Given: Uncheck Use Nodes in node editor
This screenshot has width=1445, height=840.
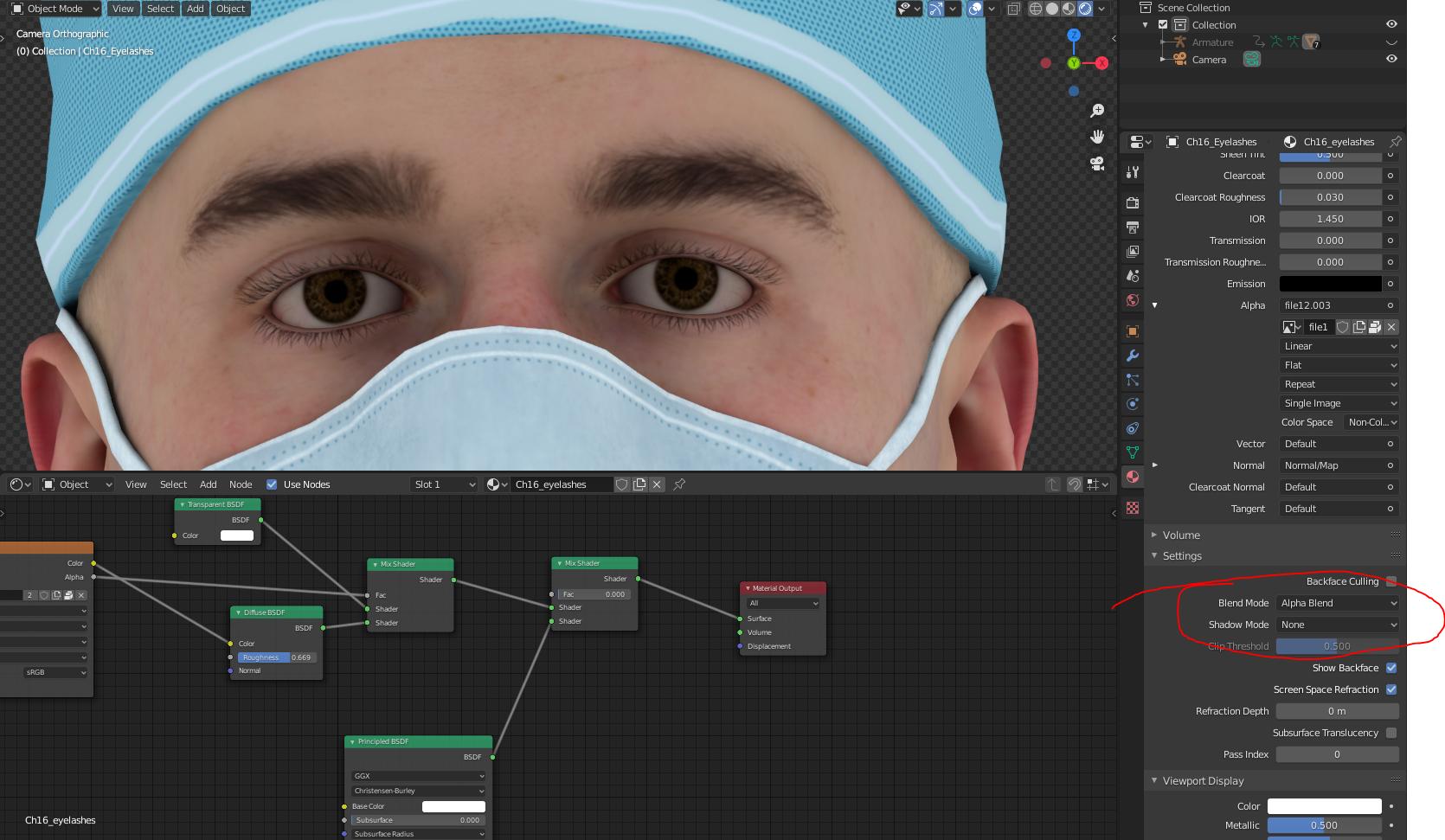Looking at the screenshot, I should tap(272, 484).
